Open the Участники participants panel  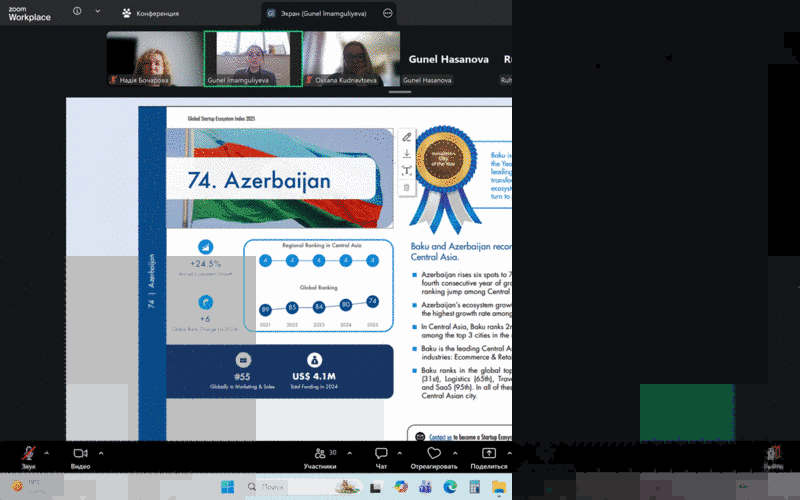320,458
